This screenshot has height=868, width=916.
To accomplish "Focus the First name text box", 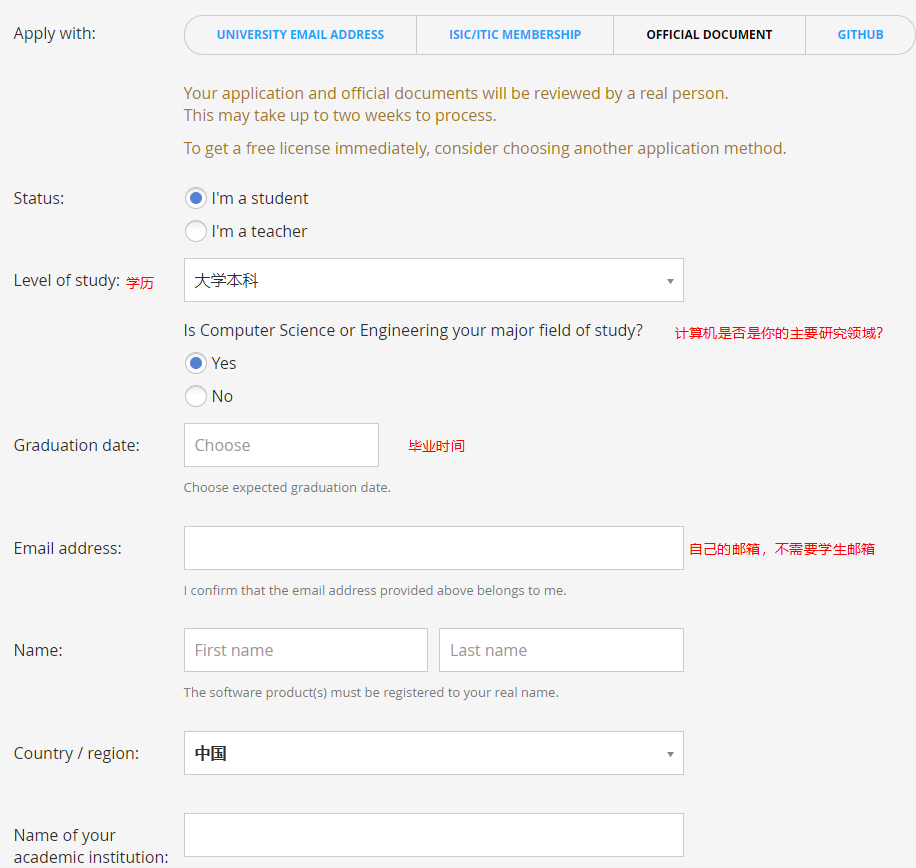I will point(305,650).
